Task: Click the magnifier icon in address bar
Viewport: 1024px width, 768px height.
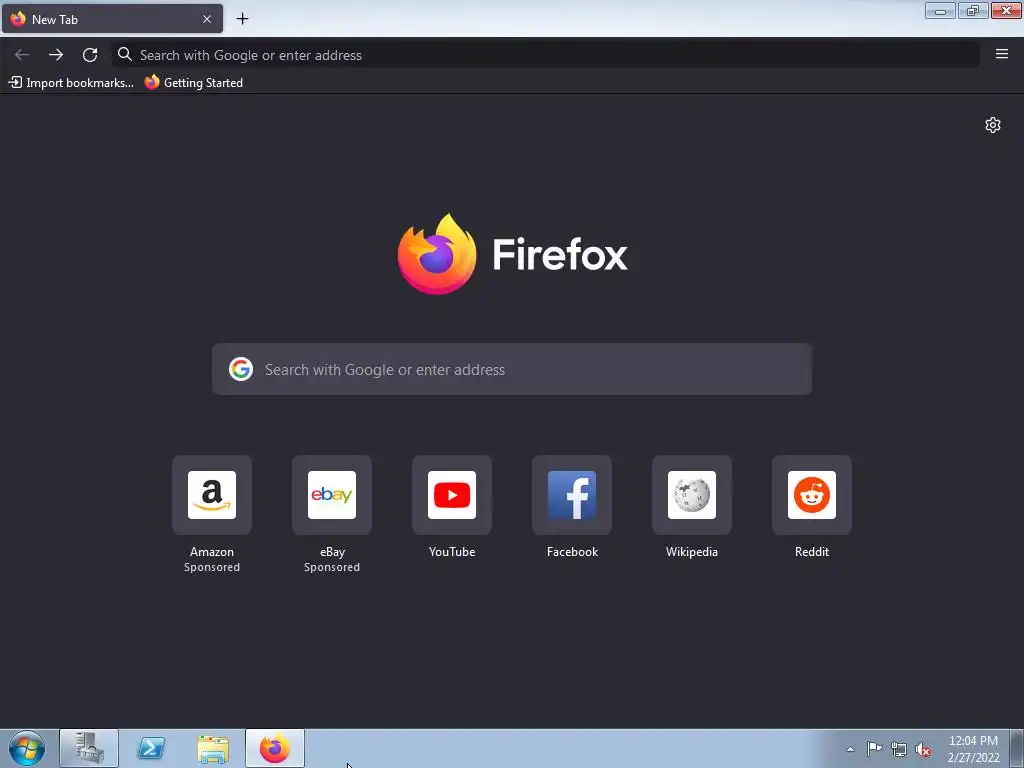Action: [125, 54]
